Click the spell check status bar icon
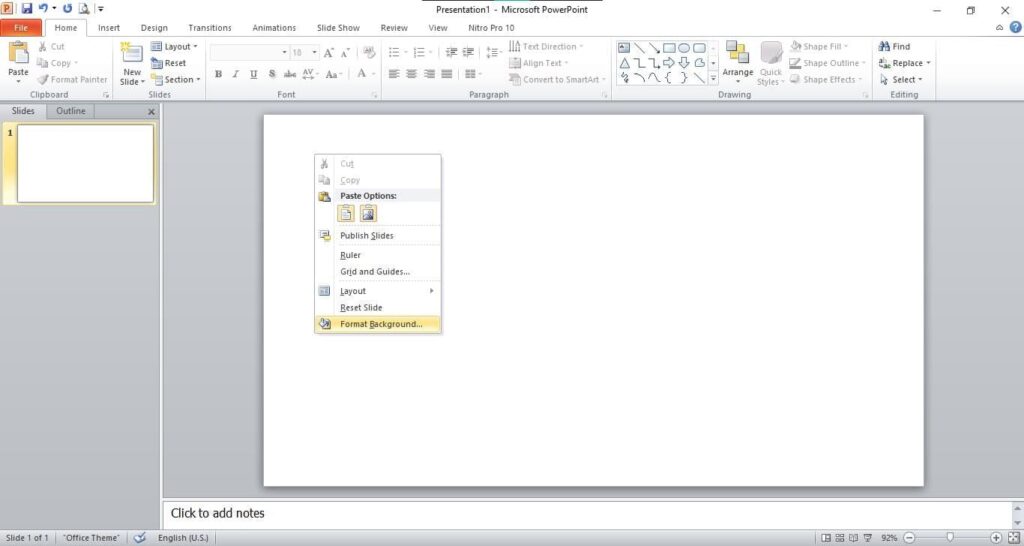The width and height of the screenshot is (1024, 546). [140, 538]
